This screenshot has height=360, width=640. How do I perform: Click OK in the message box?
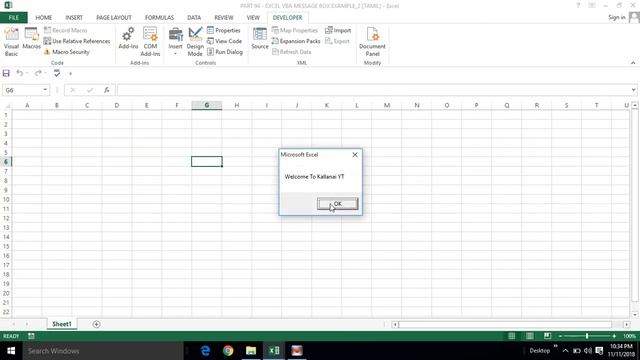tap(338, 204)
